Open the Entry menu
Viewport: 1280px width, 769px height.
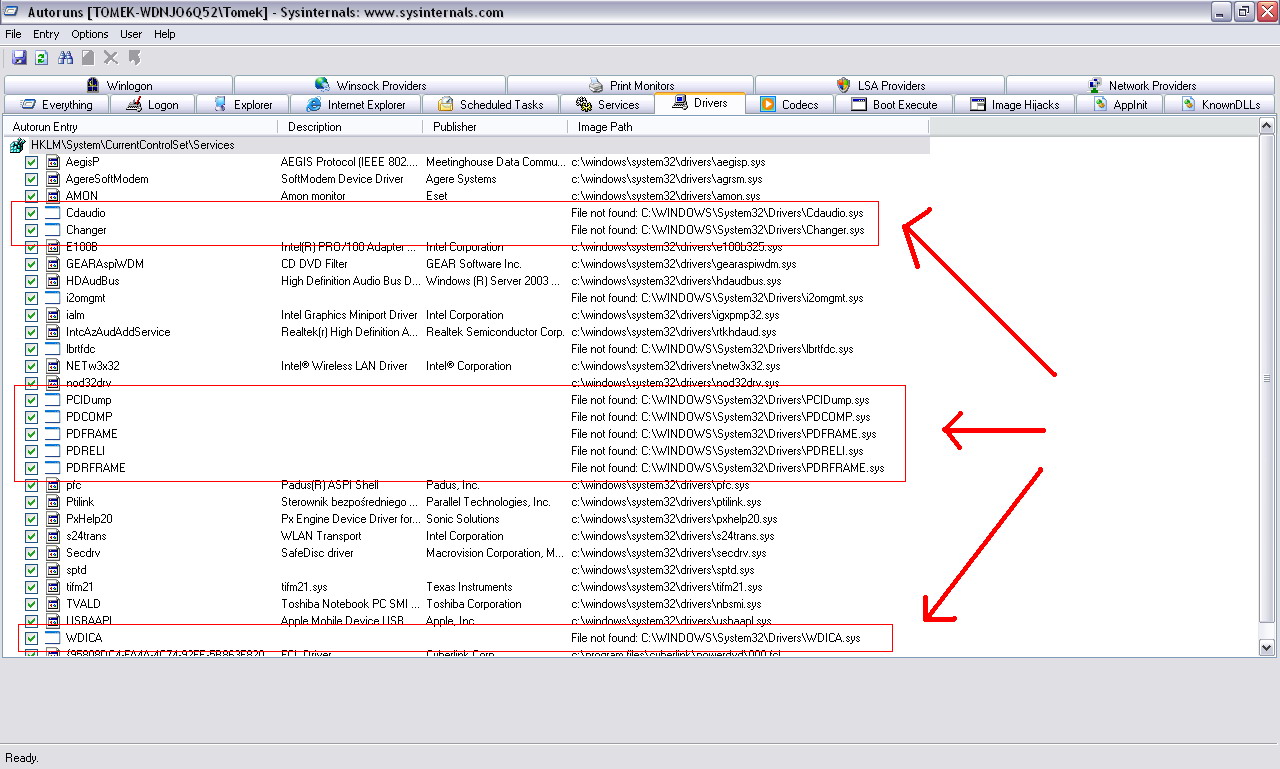point(46,34)
